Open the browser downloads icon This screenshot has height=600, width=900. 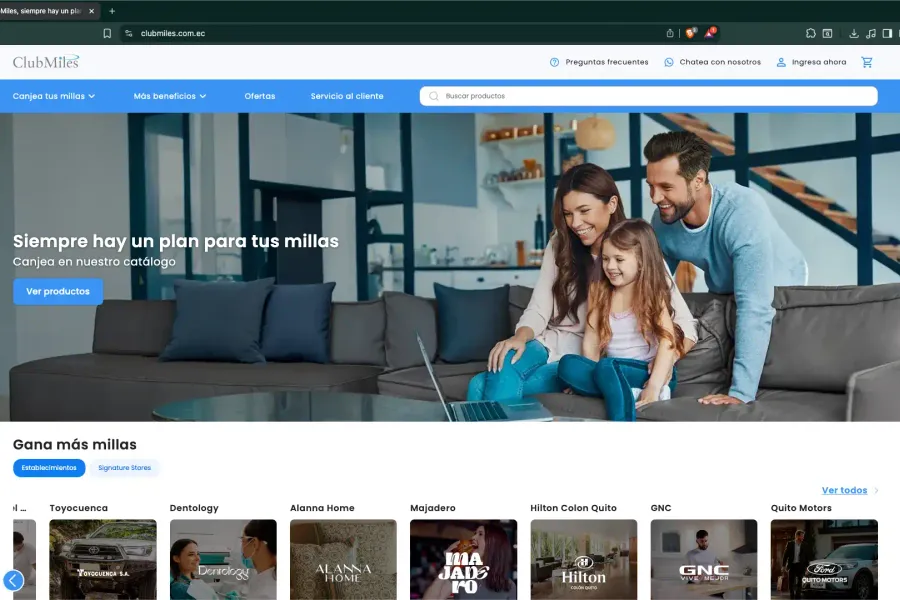click(853, 33)
